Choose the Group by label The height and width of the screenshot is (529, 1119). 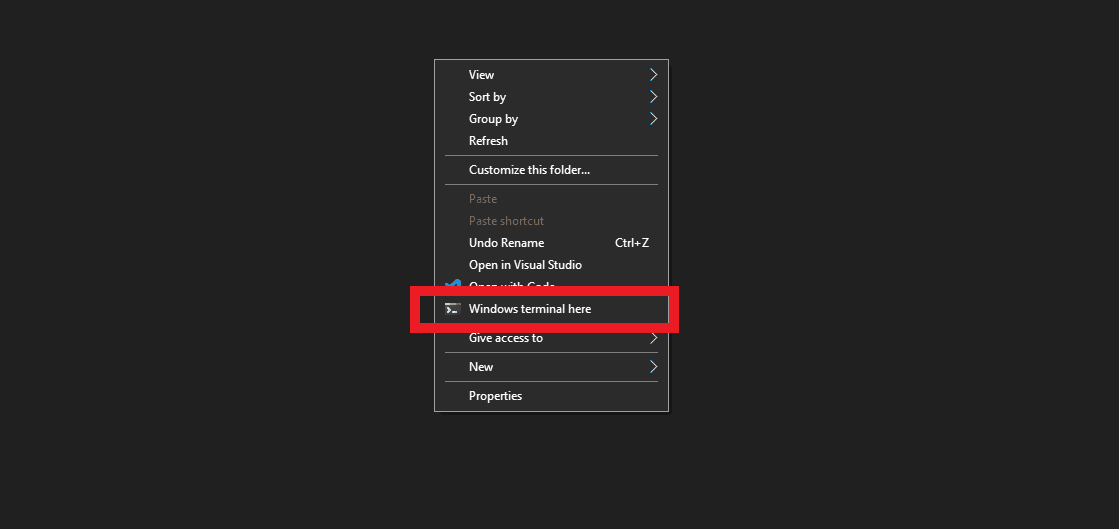(x=493, y=119)
